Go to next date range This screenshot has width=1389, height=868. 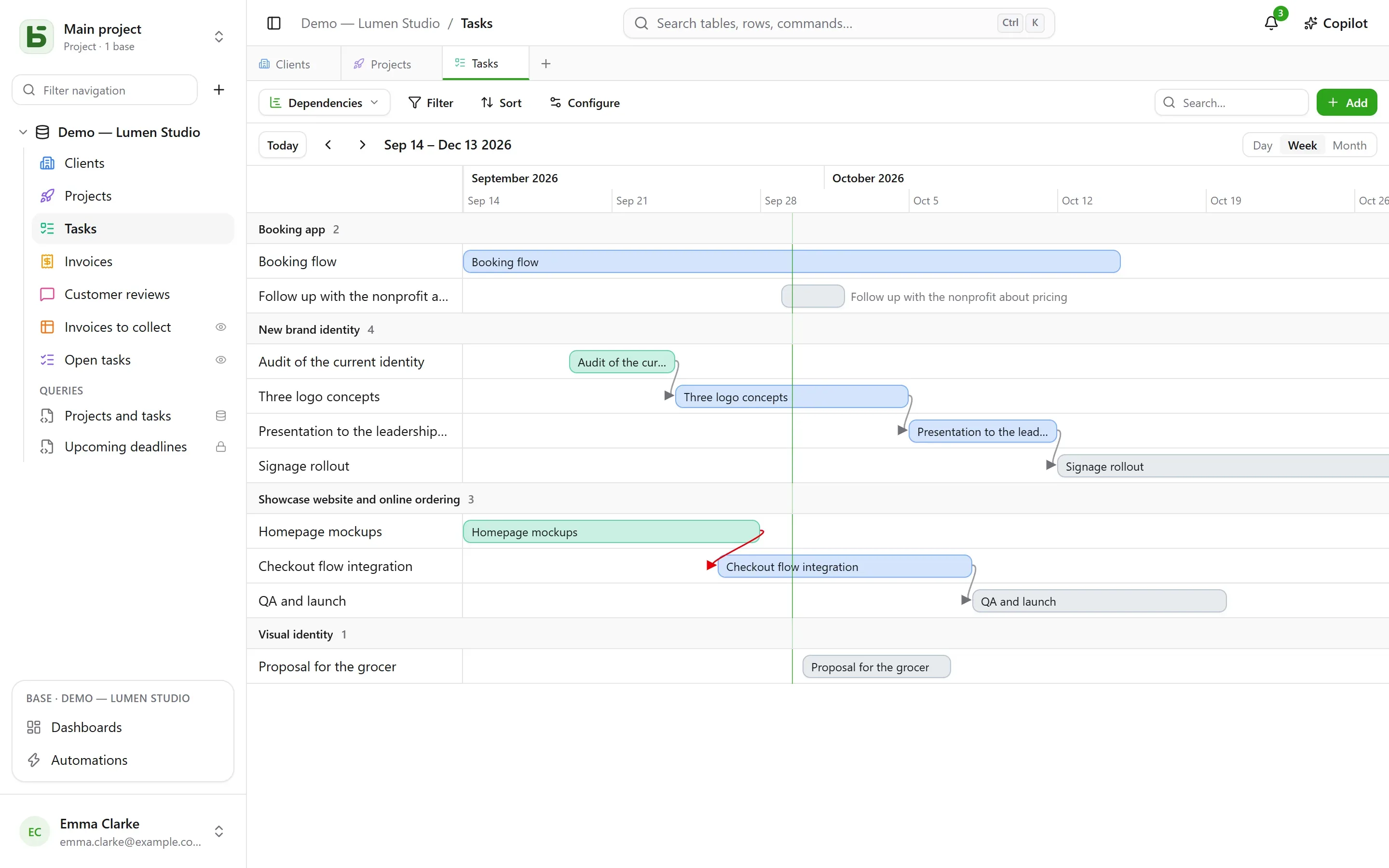tap(362, 145)
